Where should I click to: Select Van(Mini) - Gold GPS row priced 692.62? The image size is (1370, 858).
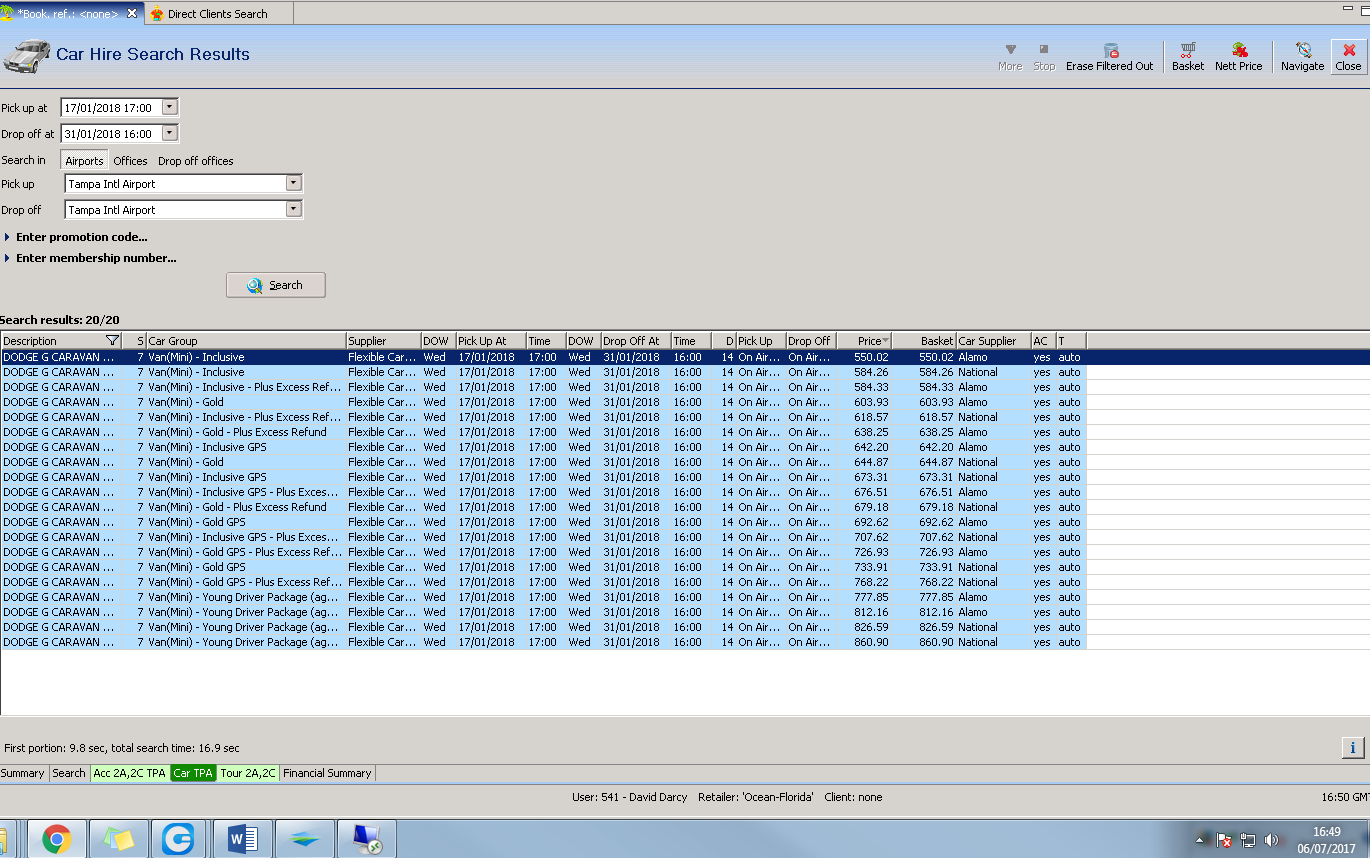click(x=543, y=522)
